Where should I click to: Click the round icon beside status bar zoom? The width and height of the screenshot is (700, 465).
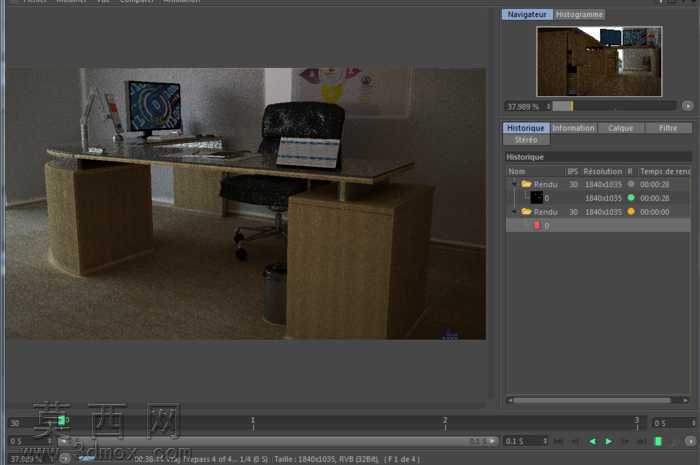65,458
